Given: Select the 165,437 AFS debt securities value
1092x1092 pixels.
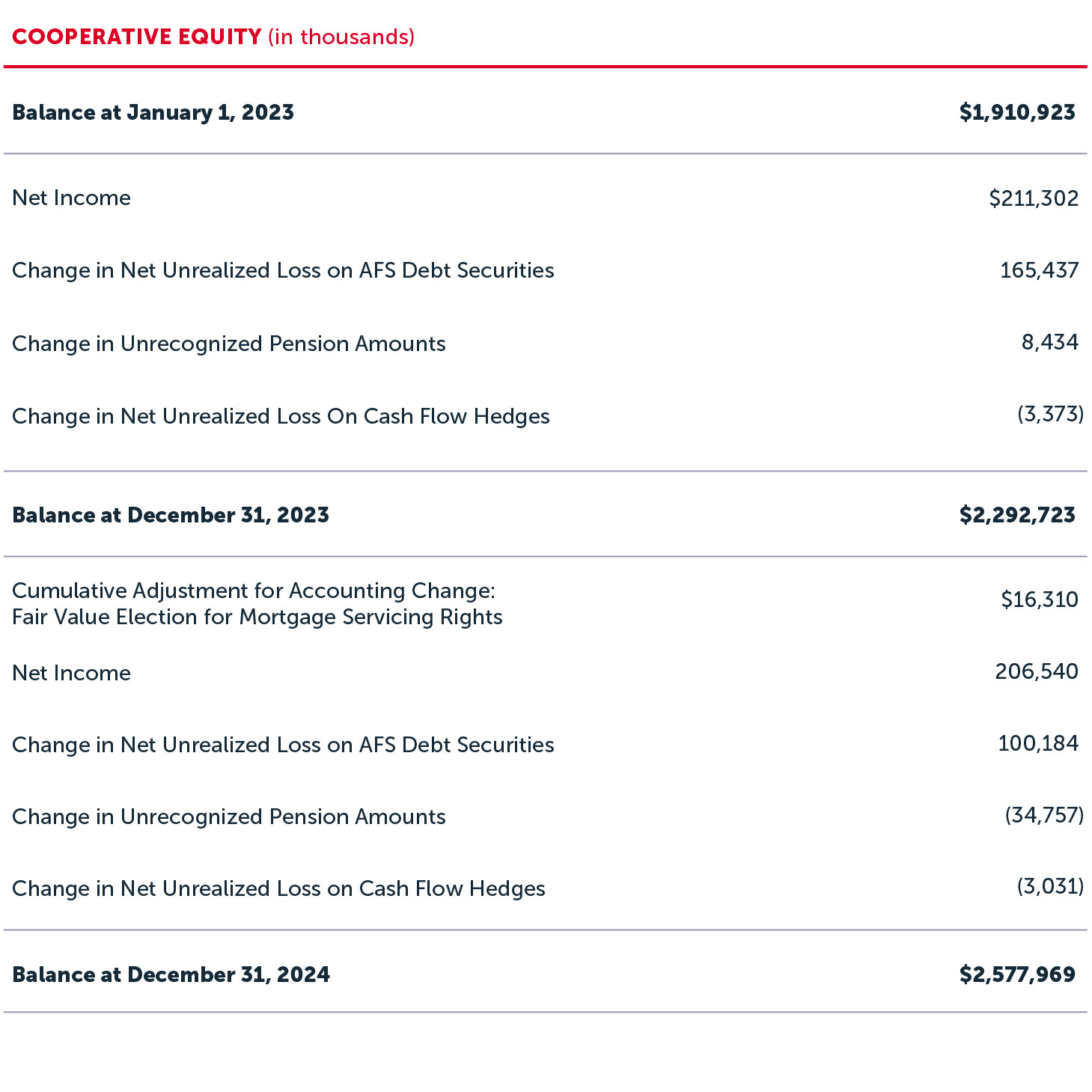Looking at the screenshot, I should (1039, 270).
